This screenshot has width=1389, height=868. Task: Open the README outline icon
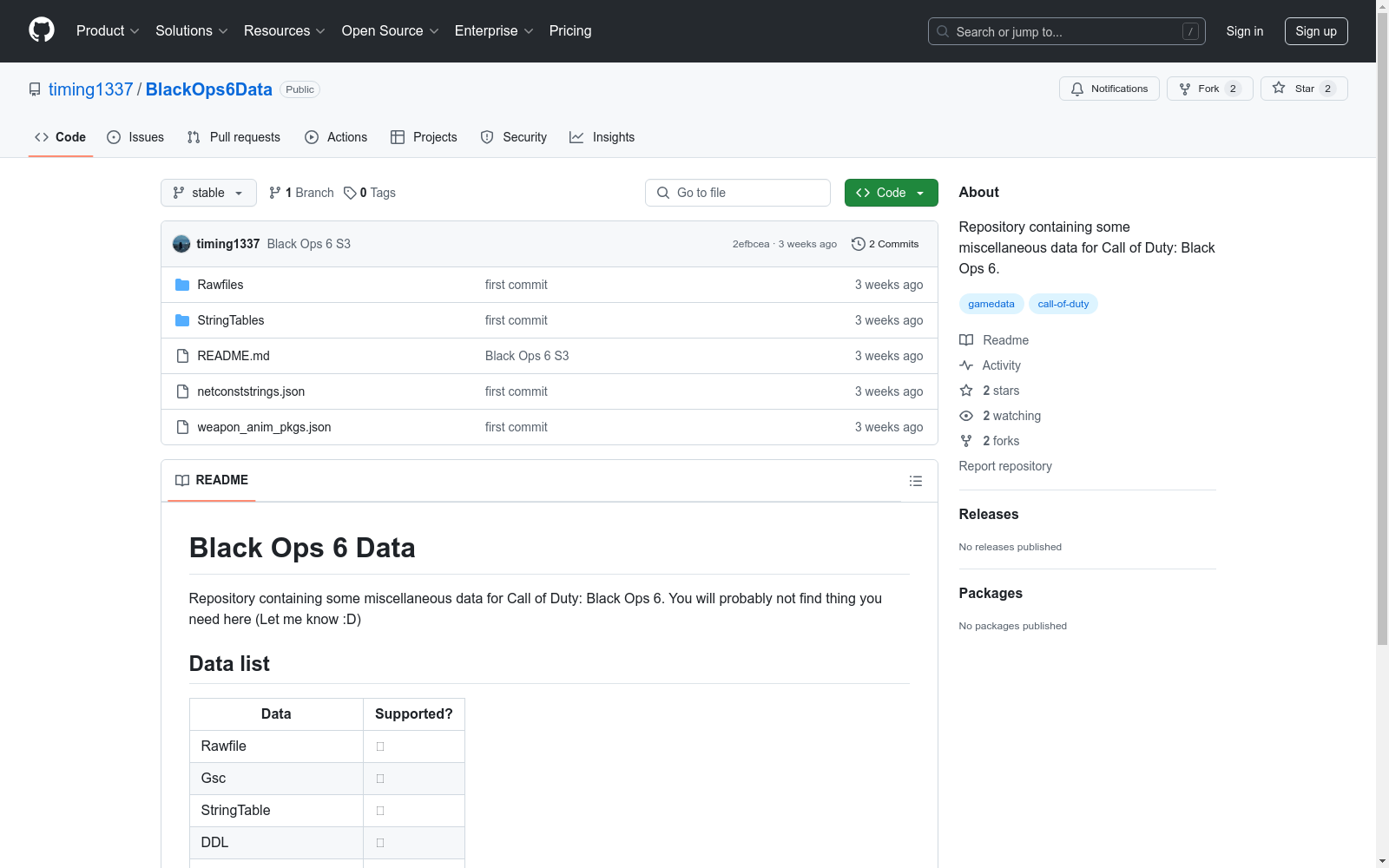916,481
